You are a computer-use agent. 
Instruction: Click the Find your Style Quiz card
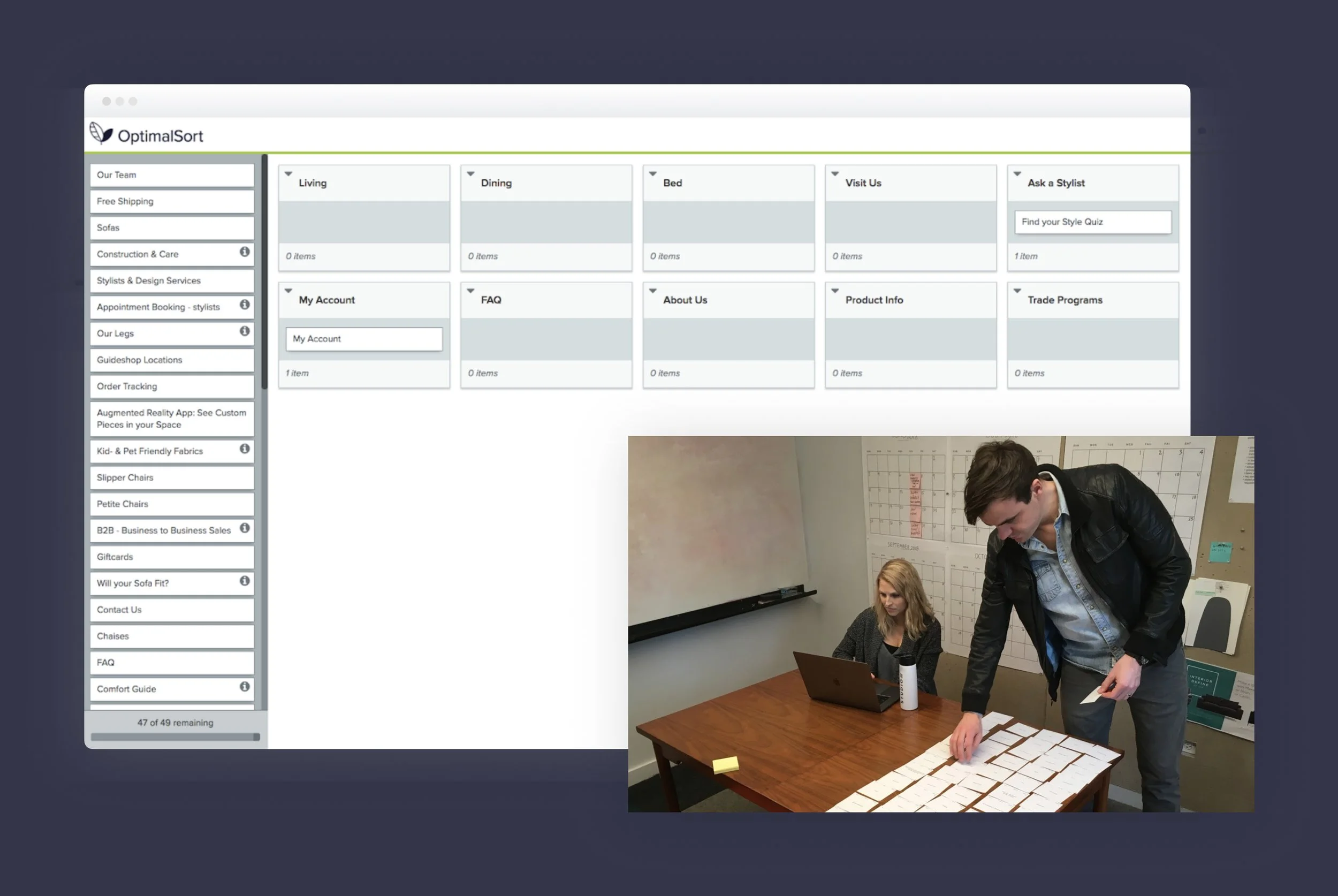1092,222
